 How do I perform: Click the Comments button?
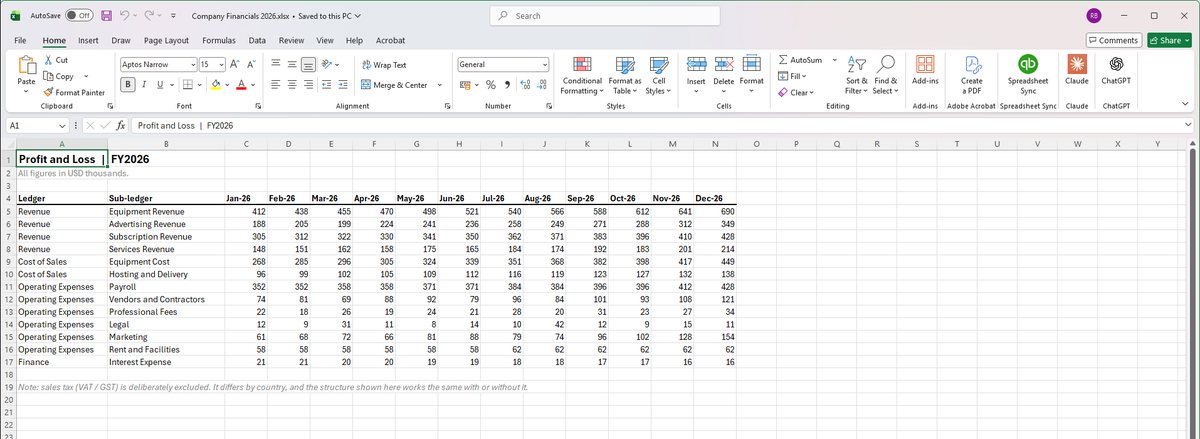pos(1114,40)
